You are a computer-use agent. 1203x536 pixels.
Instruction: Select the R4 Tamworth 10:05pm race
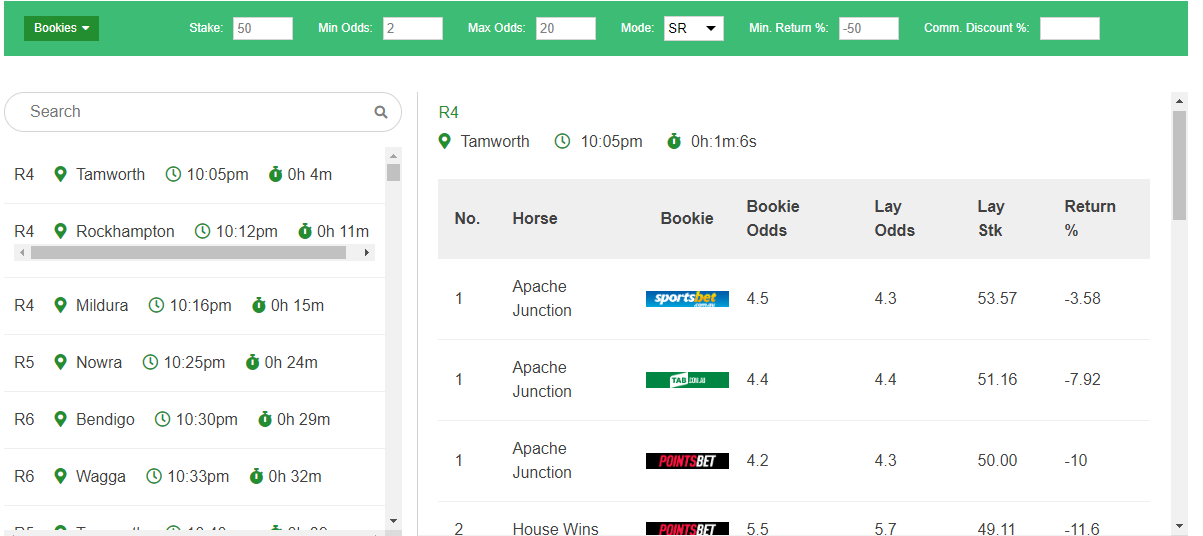point(194,175)
